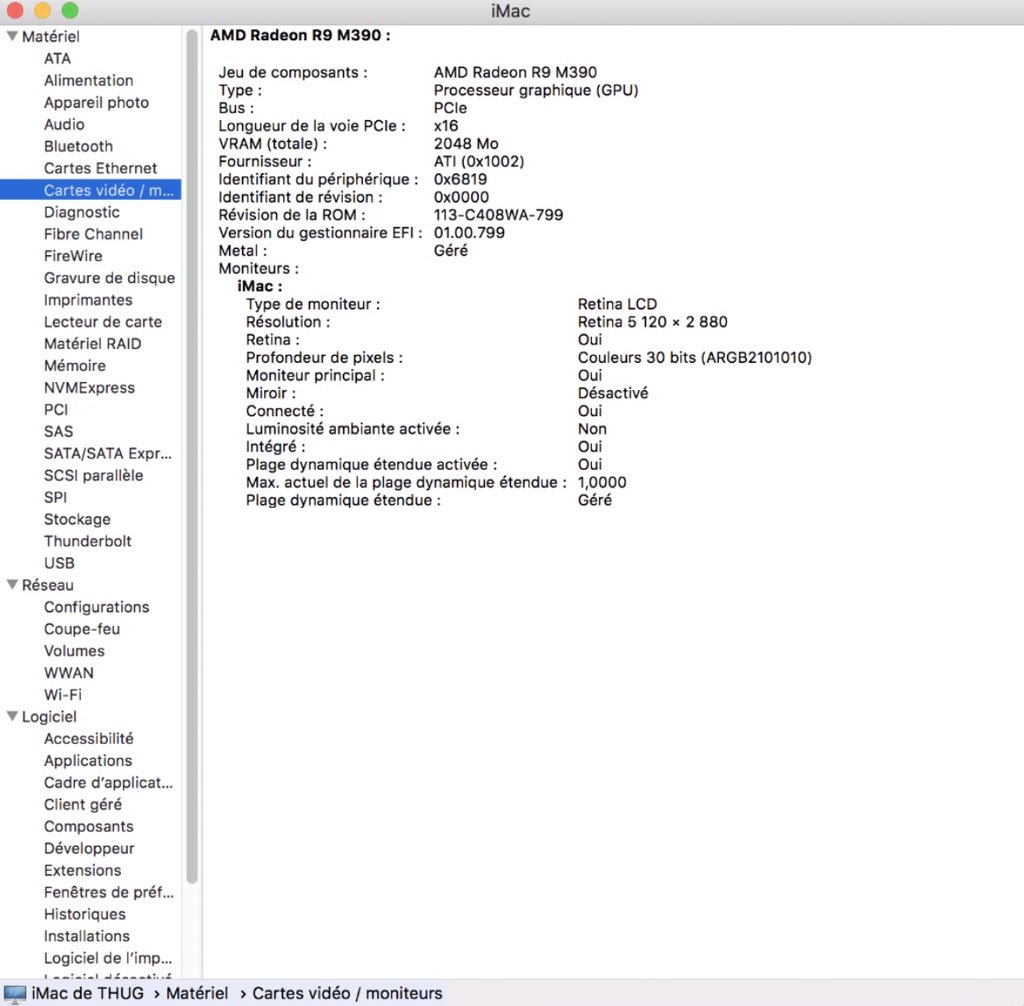
Task: Open the USB category
Action: click(59, 563)
